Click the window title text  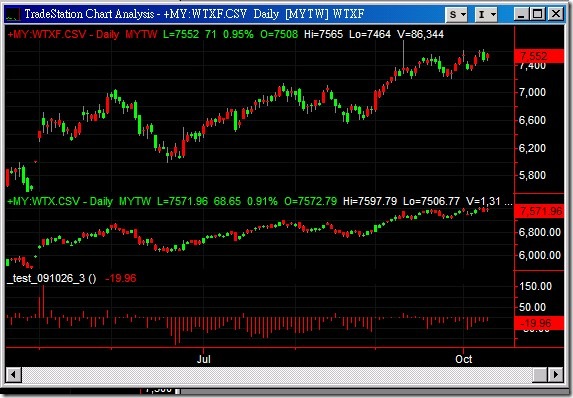[x=194, y=14]
